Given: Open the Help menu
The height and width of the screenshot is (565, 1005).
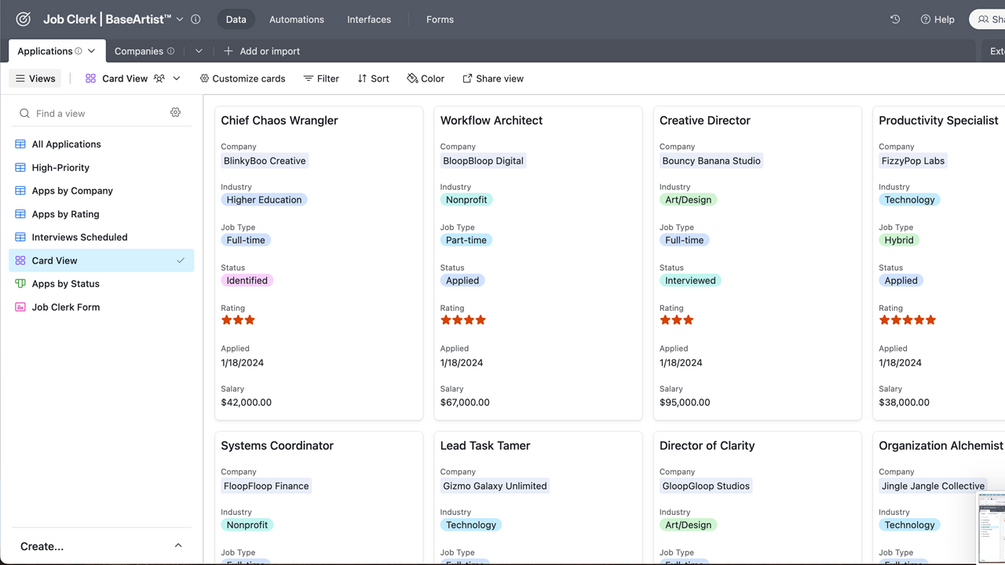Looking at the screenshot, I should coord(937,19).
